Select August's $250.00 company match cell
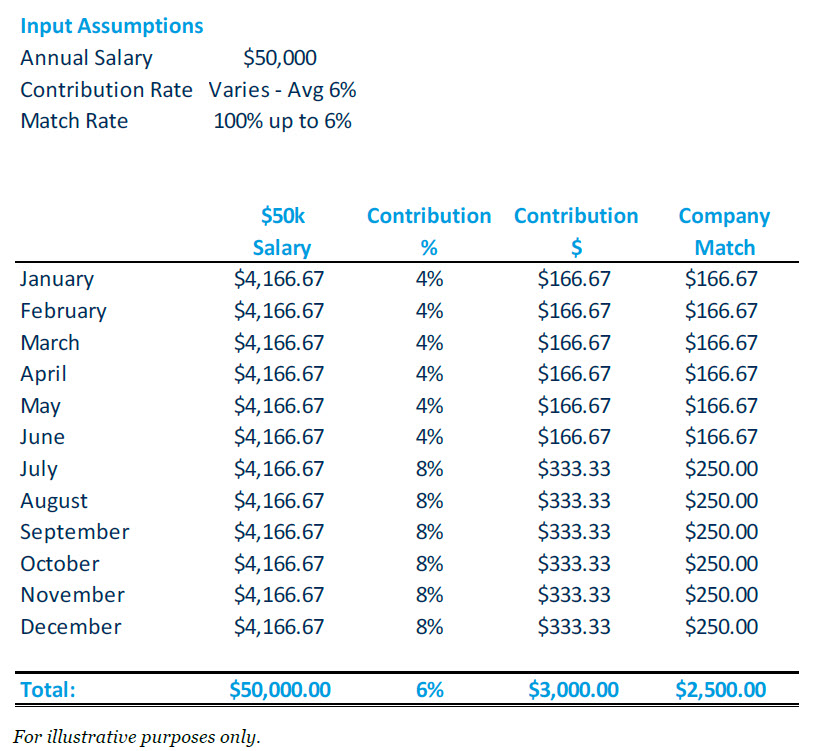The image size is (814, 751). [722, 501]
